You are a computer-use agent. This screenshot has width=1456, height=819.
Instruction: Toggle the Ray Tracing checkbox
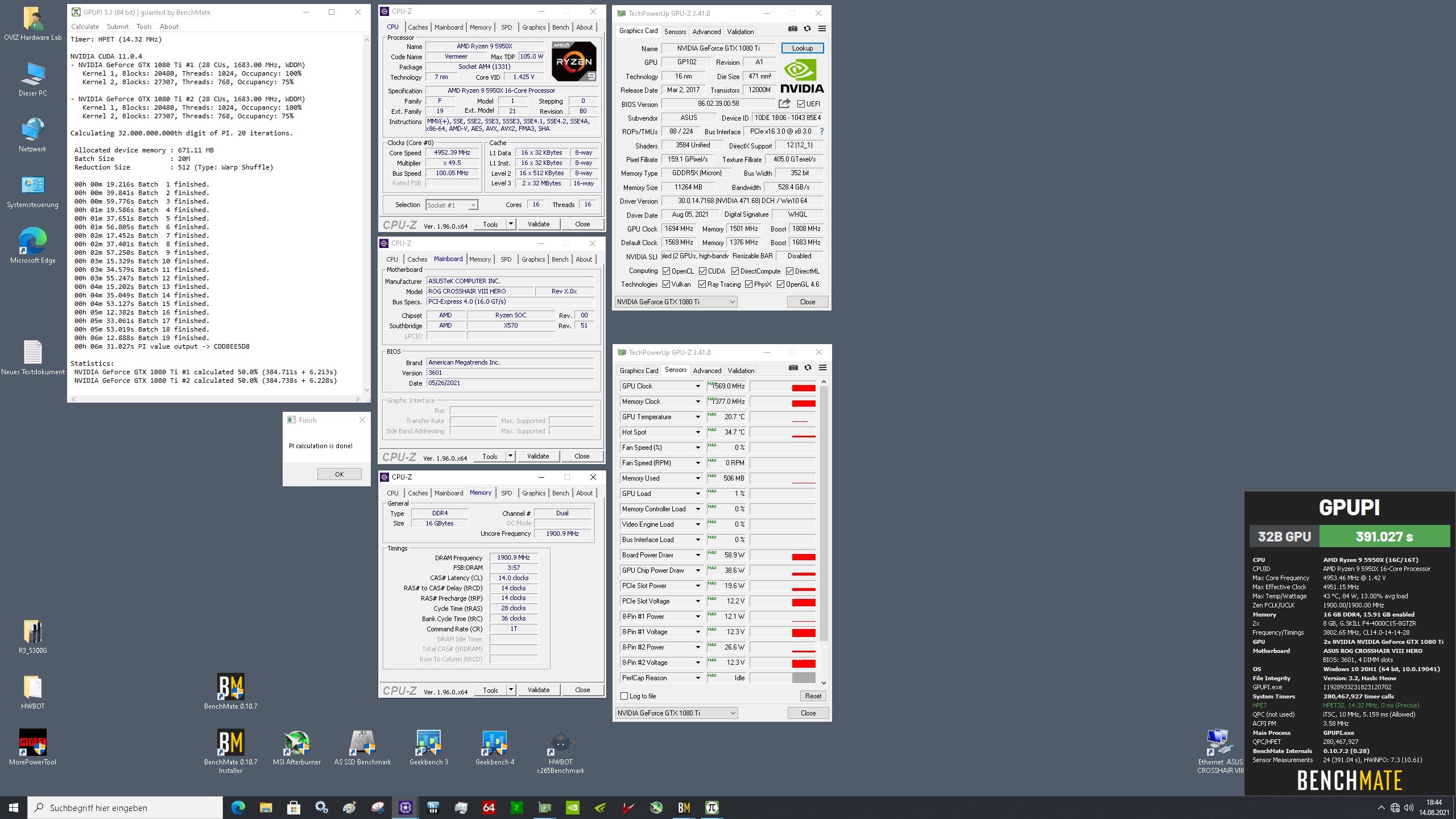[702, 284]
